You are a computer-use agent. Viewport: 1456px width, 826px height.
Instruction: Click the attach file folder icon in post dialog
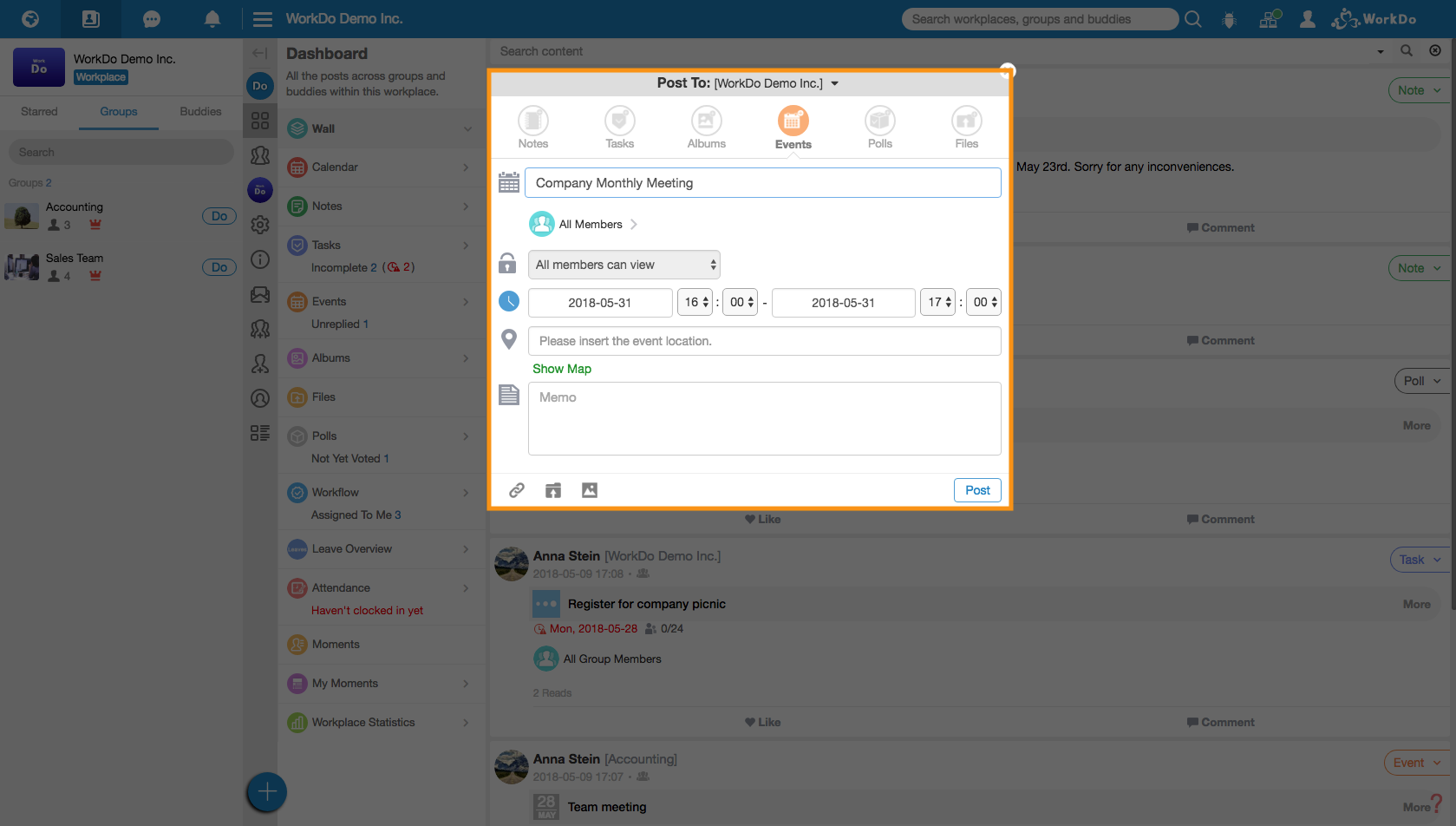coord(553,490)
